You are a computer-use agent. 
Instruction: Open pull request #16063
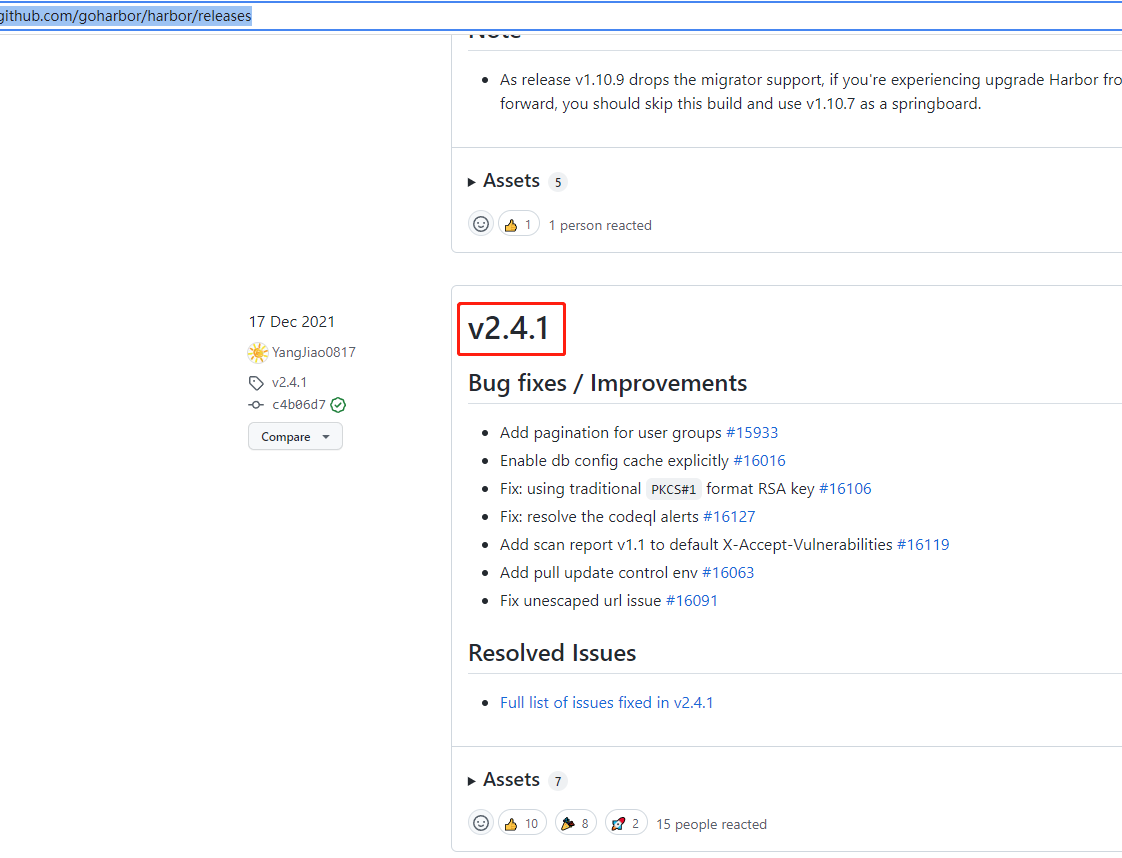(728, 572)
